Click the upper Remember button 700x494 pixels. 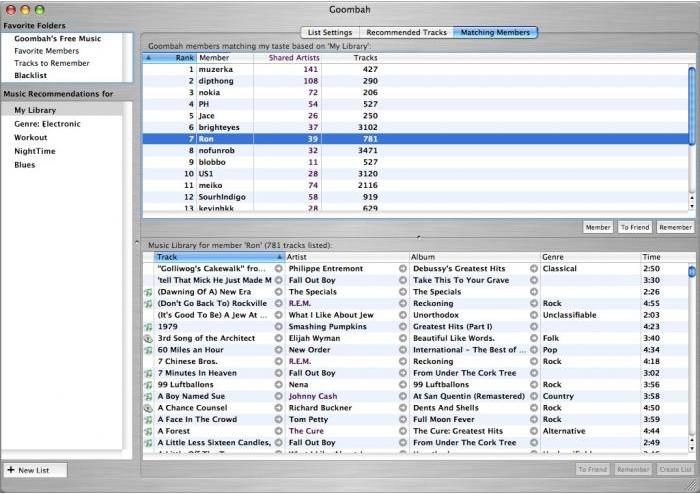[x=675, y=227]
